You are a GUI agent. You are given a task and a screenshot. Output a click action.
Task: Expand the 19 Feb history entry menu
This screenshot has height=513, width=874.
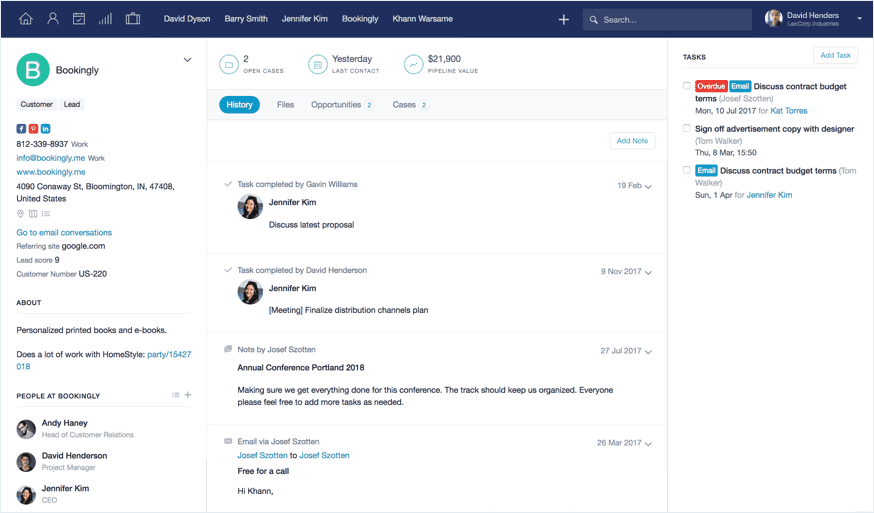(x=649, y=187)
